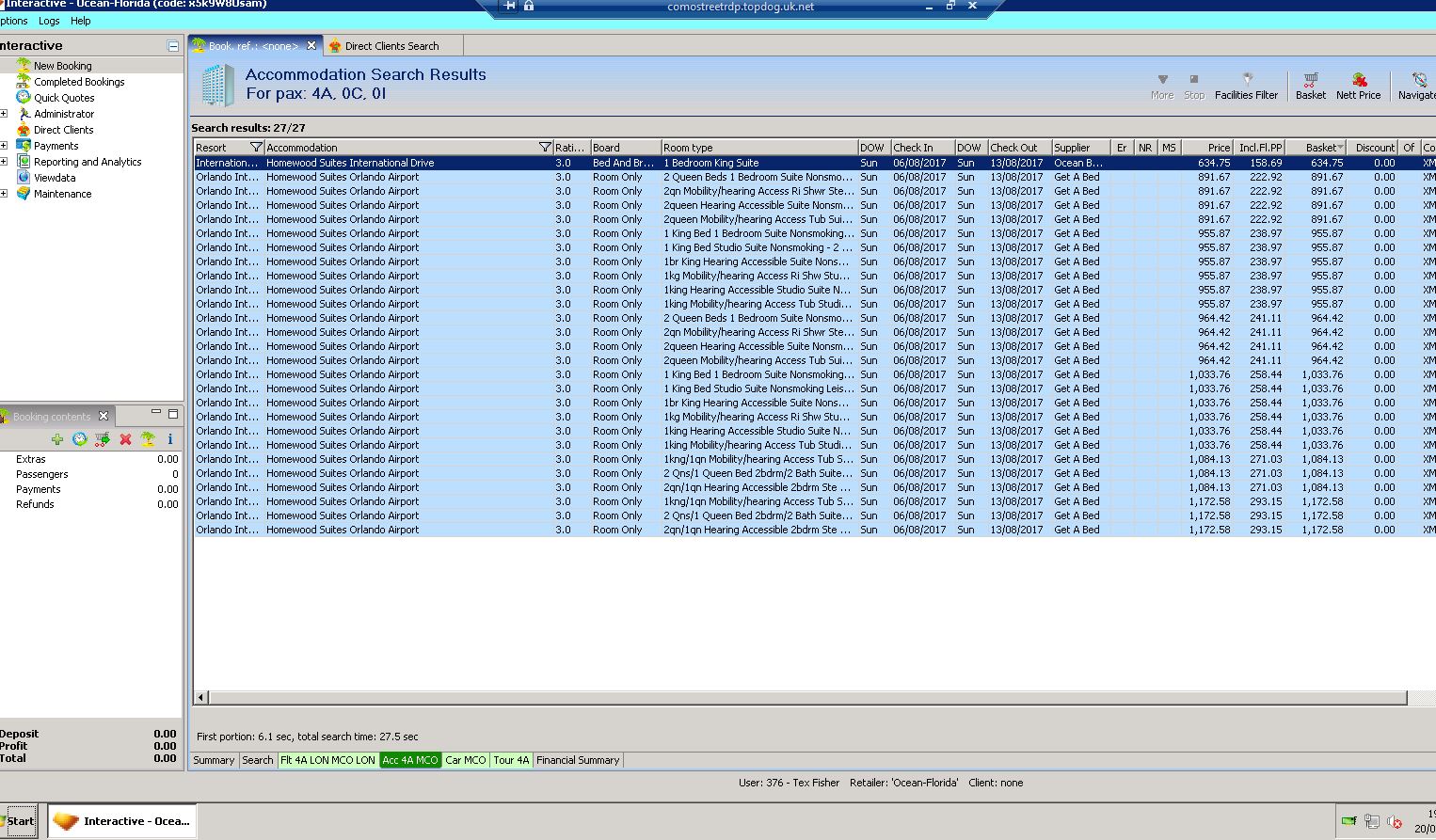
Task: Sort results by Price column header
Action: pyautogui.click(x=1207, y=148)
